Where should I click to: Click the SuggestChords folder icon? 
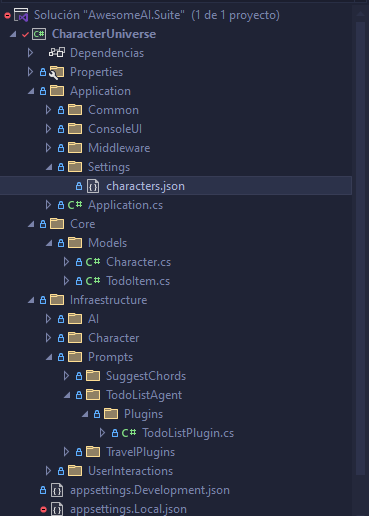[x=93, y=376]
